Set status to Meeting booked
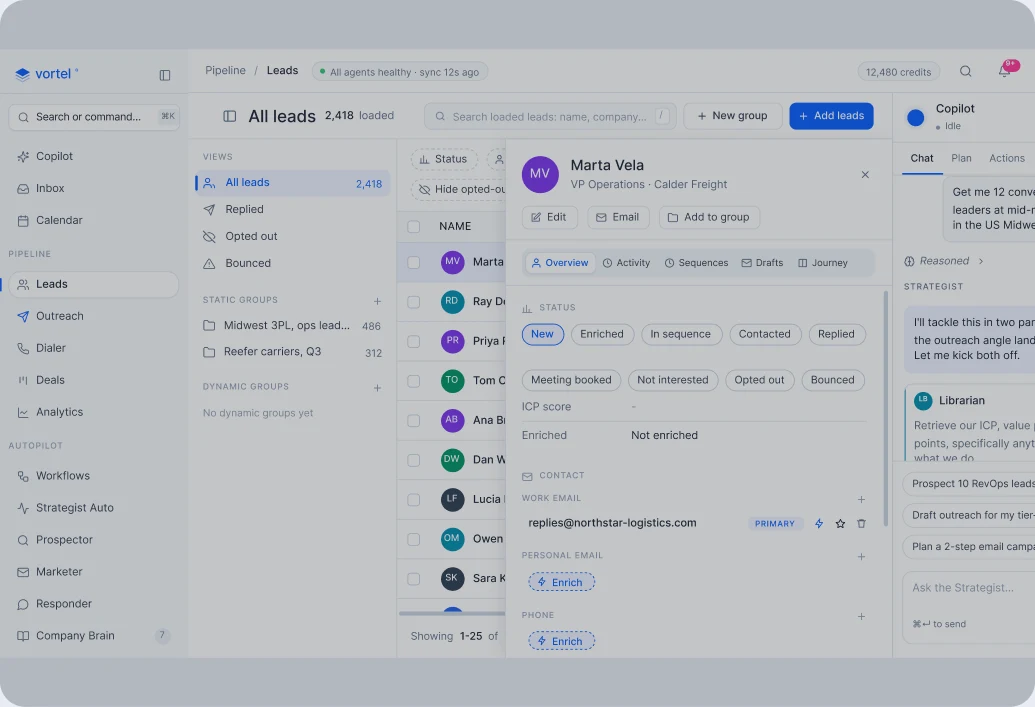The image size is (1035, 707). click(571, 380)
